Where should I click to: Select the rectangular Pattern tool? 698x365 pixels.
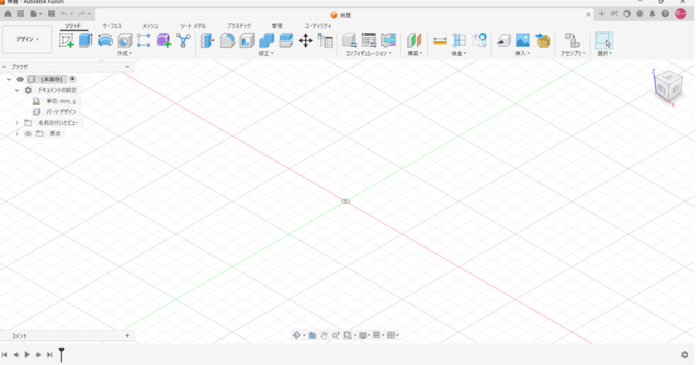(x=143, y=41)
